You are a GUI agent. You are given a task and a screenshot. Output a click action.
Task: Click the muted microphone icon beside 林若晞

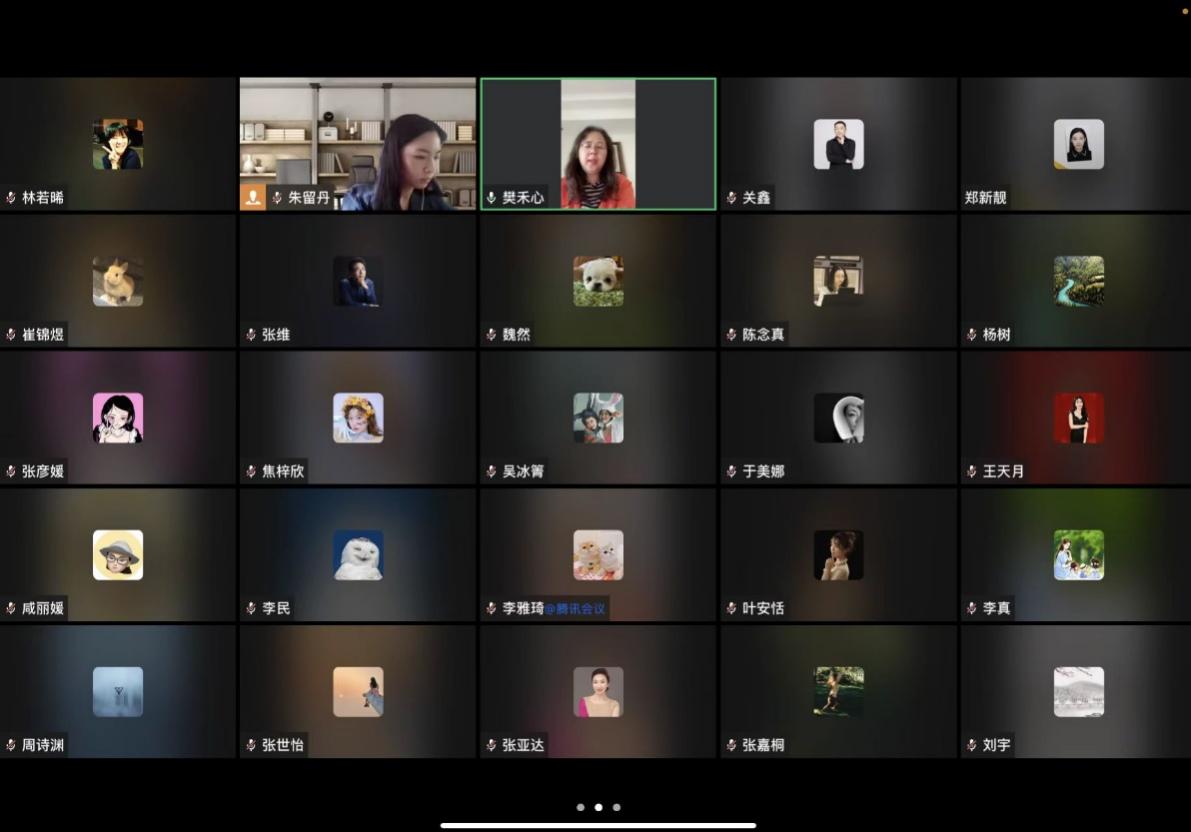(11, 198)
